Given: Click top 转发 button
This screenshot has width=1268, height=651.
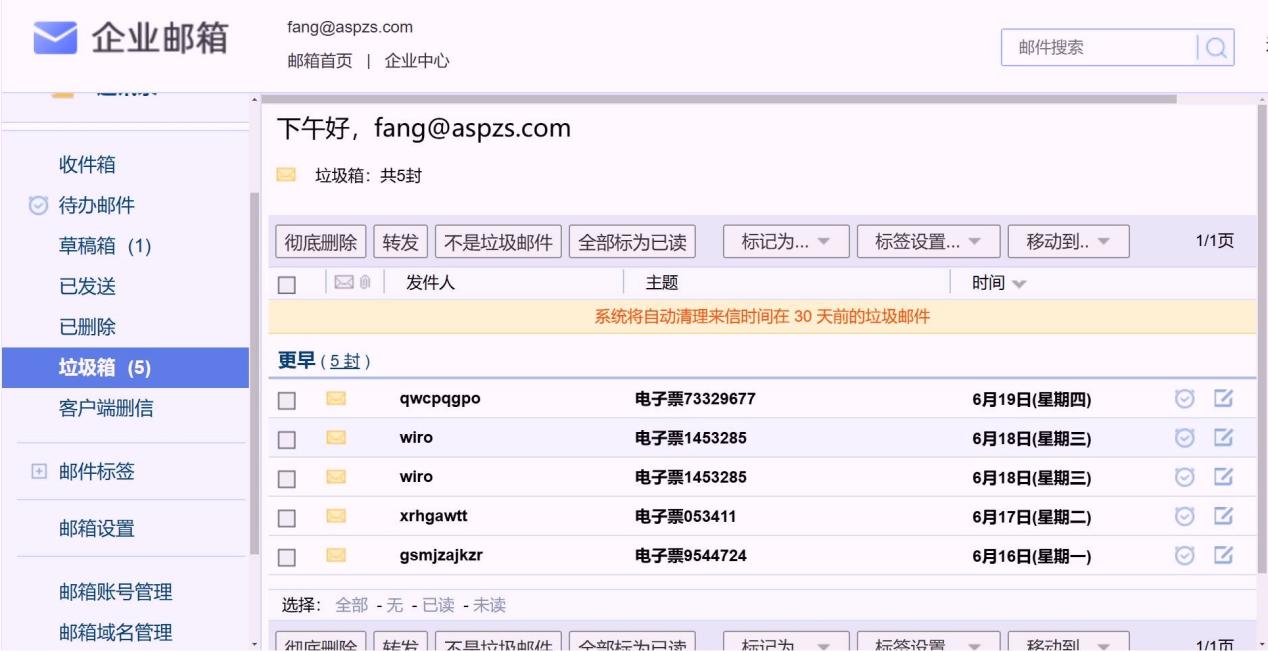Looking at the screenshot, I should point(401,242).
